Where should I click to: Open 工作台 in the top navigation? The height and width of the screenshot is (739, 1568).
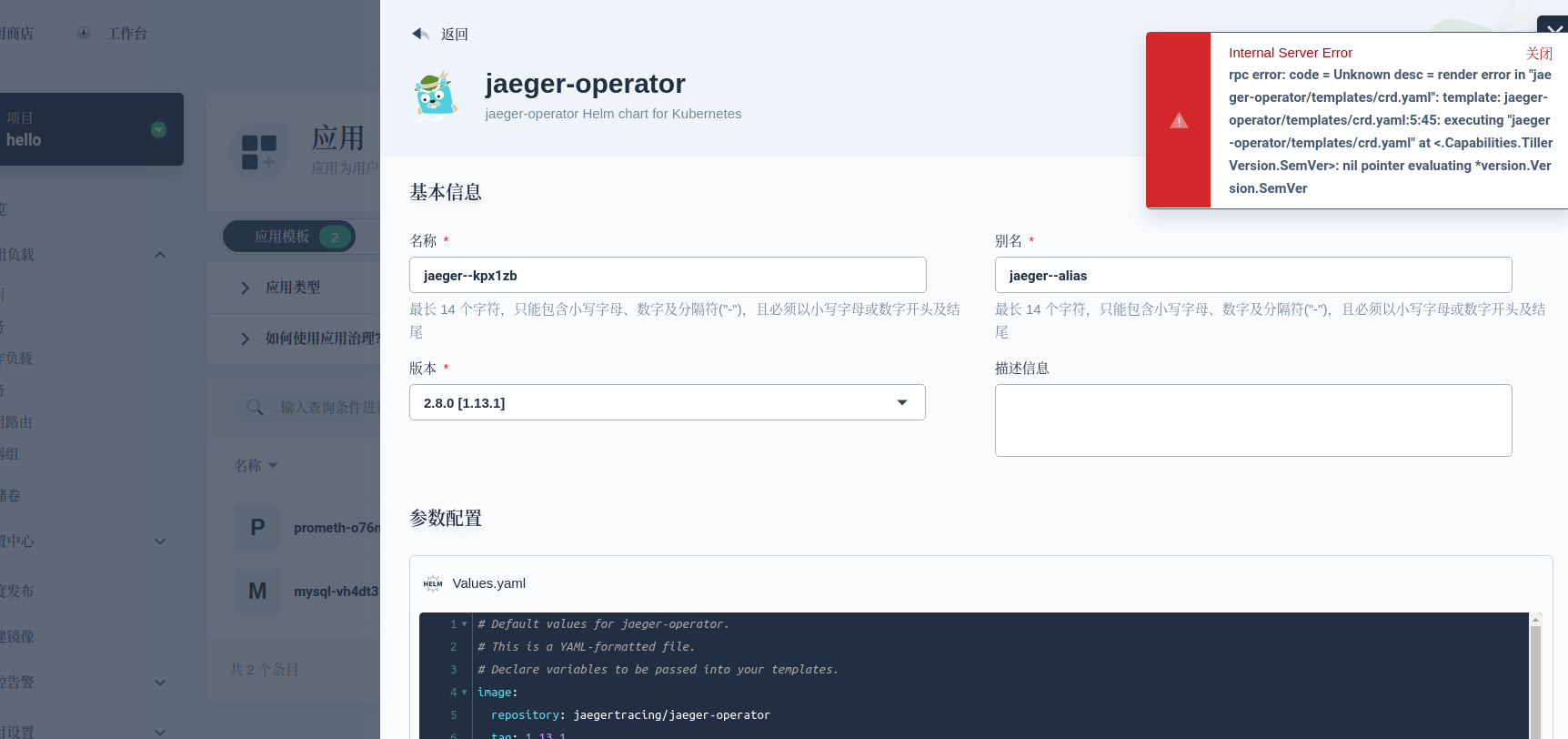pos(127,33)
